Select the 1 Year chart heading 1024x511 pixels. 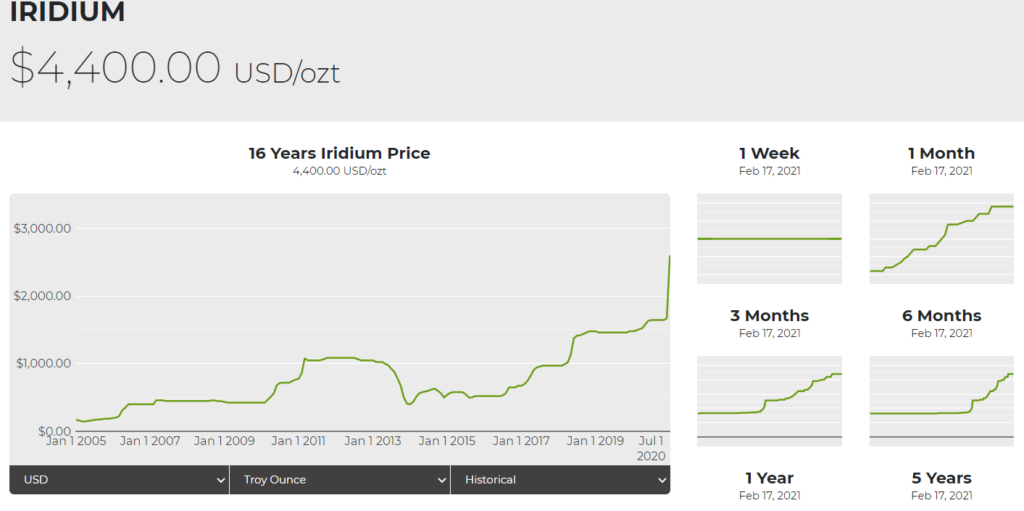pyautogui.click(x=769, y=478)
